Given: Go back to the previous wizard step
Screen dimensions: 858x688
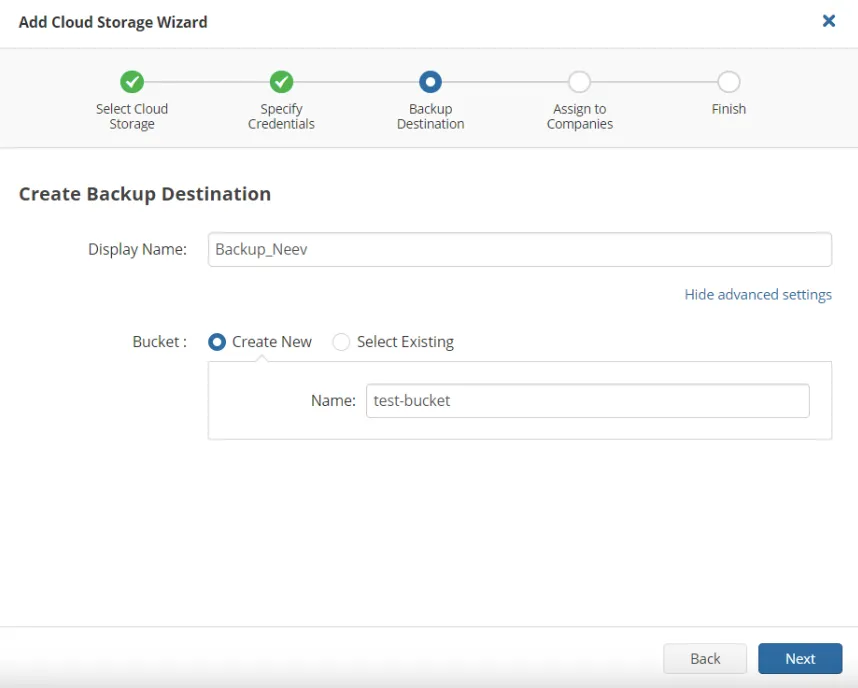Looking at the screenshot, I should coord(705,658).
